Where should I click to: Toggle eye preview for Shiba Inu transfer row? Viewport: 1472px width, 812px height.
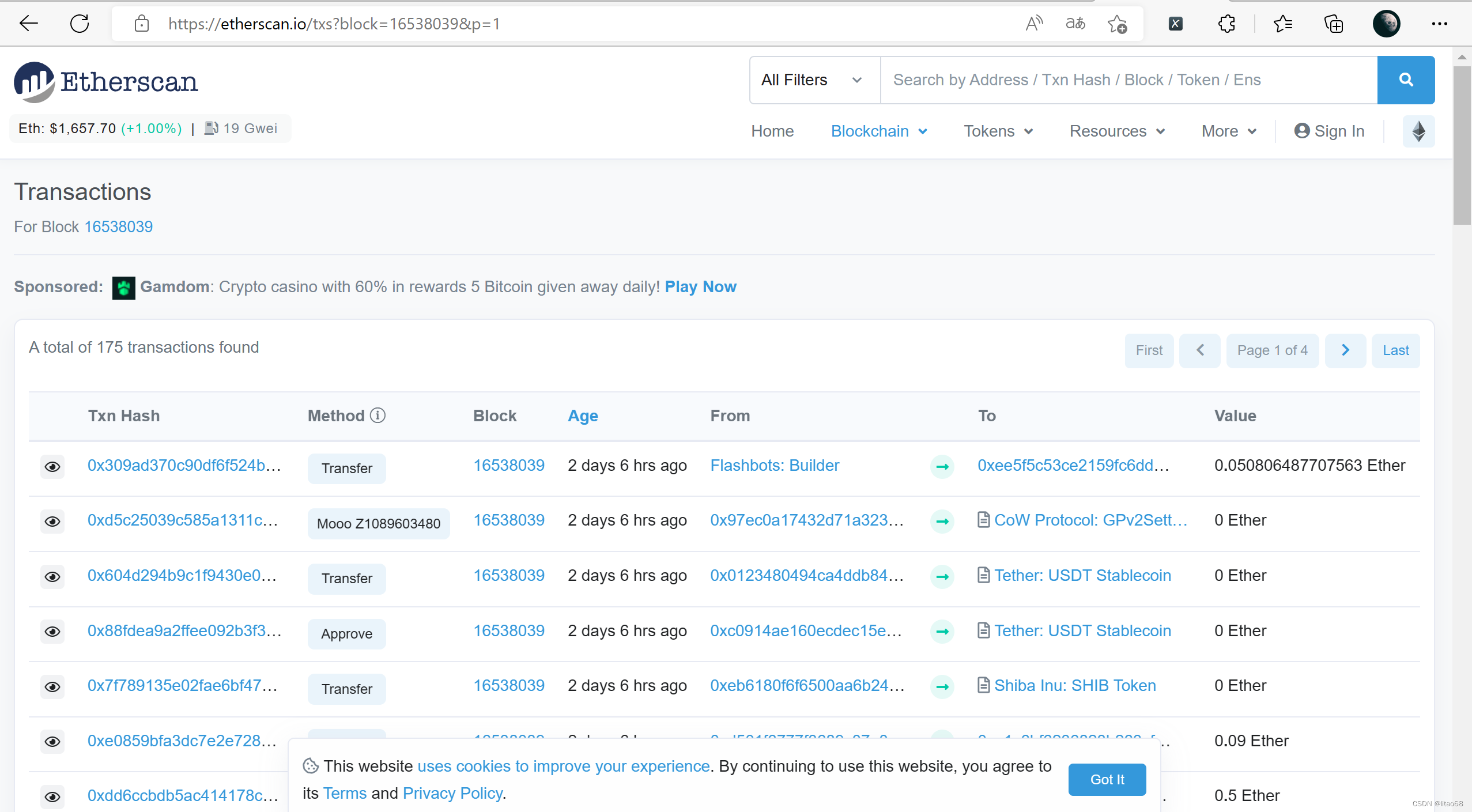(52, 686)
